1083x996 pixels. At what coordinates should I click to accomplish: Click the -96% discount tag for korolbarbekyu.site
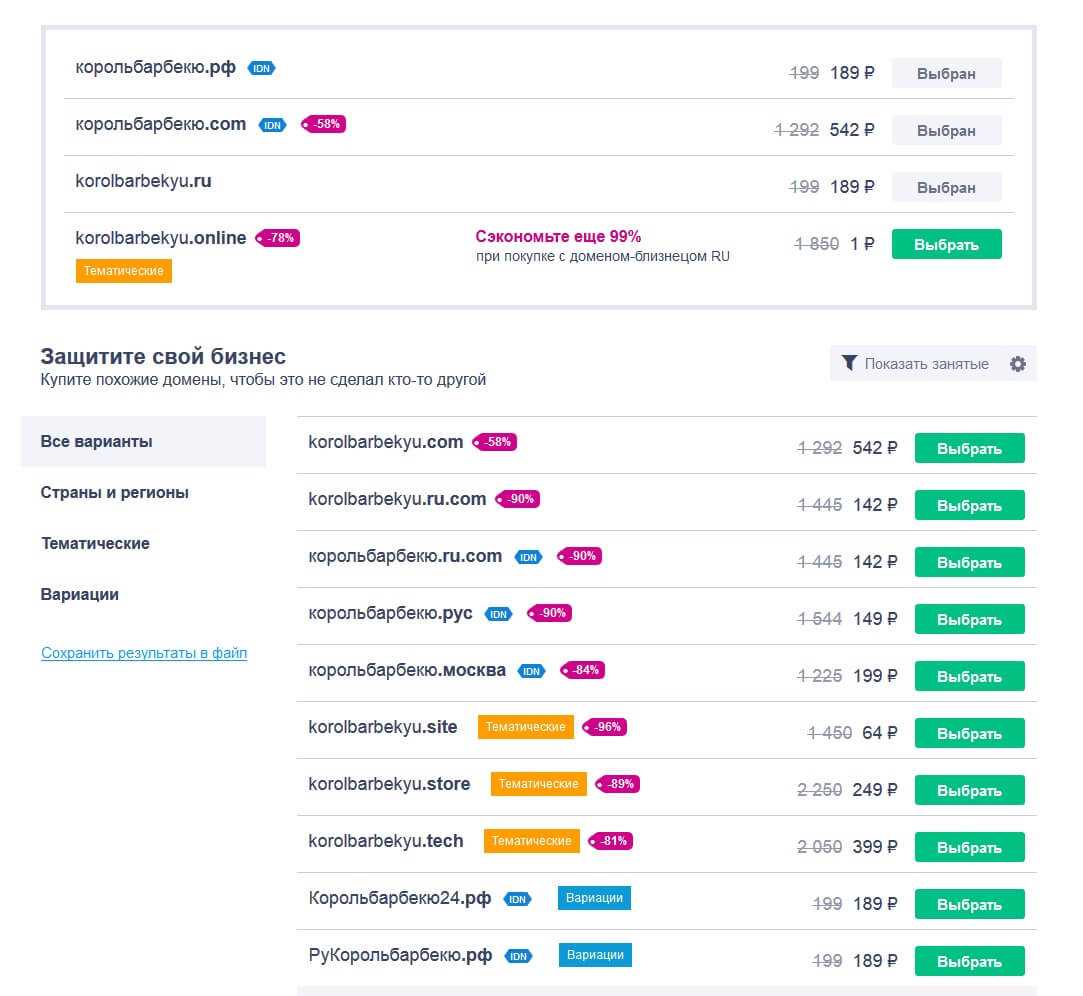605,727
